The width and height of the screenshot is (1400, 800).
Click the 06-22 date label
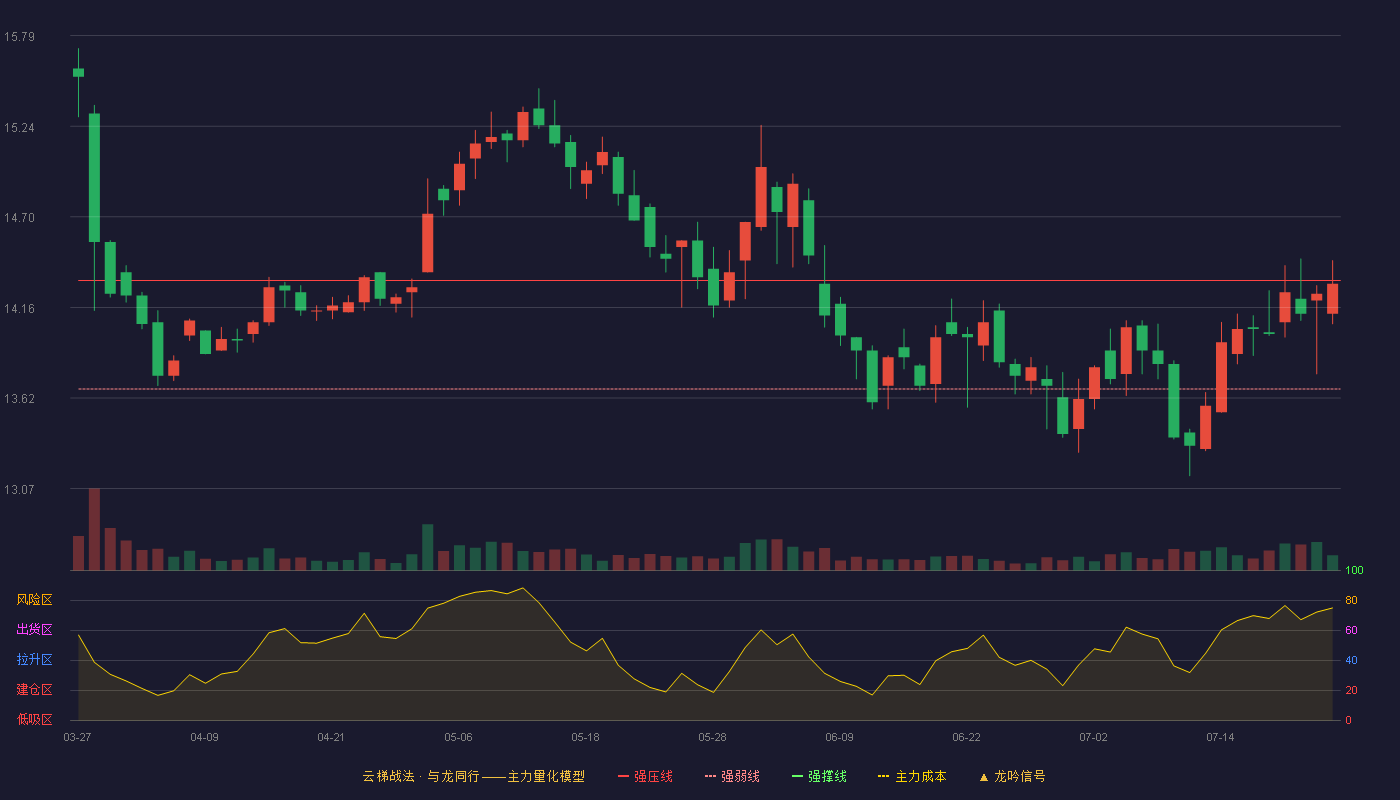coord(966,737)
